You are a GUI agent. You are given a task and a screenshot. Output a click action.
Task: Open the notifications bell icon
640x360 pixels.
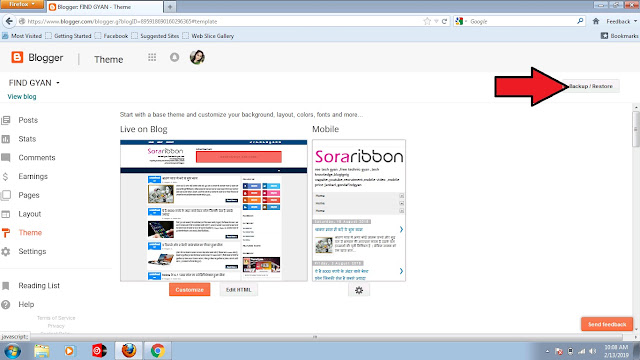pos(174,58)
